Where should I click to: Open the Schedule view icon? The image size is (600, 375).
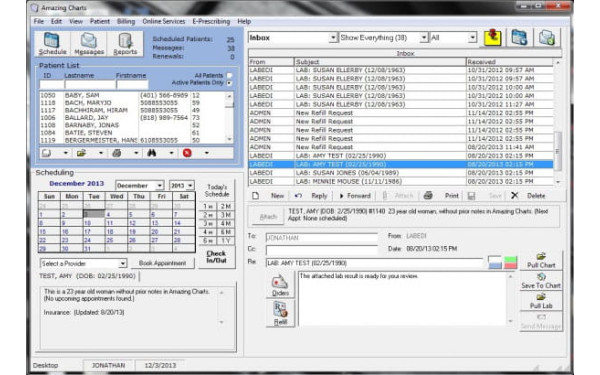pyautogui.click(x=52, y=44)
